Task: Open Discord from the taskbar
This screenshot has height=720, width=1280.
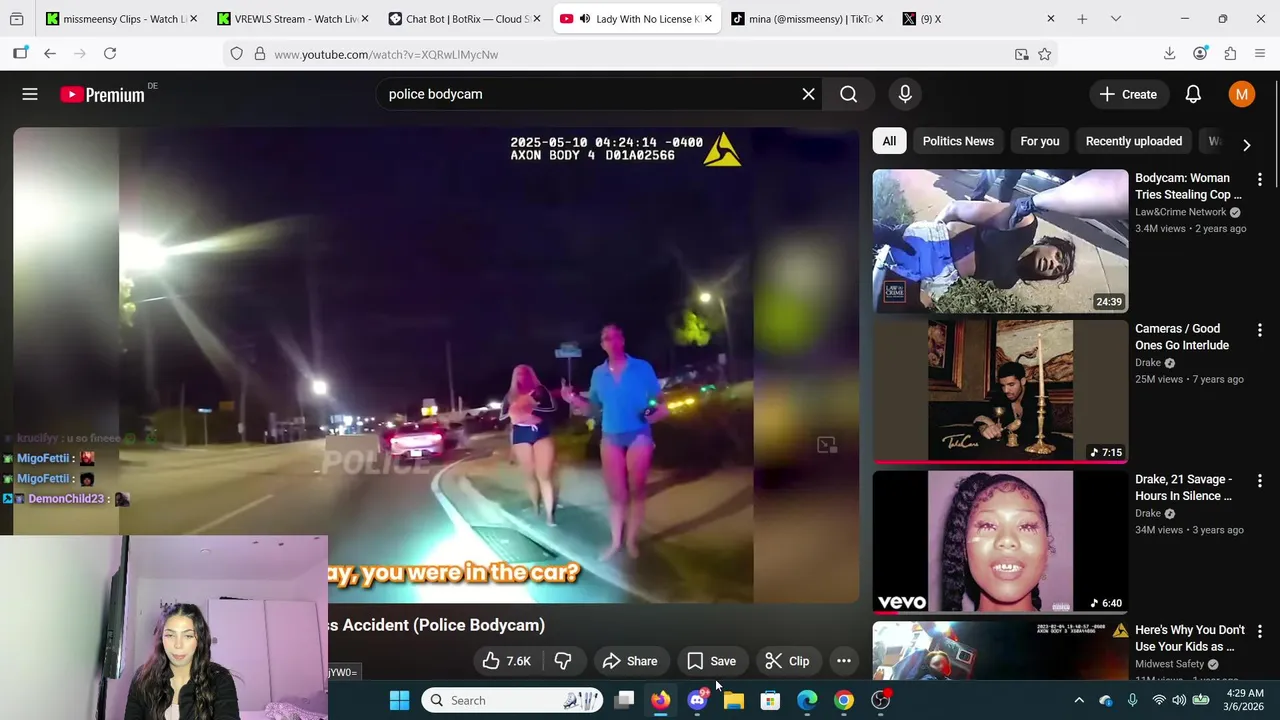Action: 697,700
